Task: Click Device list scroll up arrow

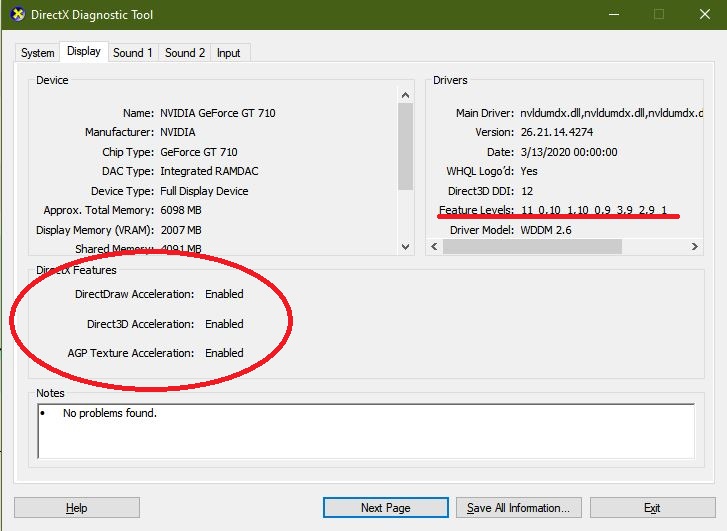Action: [x=405, y=95]
